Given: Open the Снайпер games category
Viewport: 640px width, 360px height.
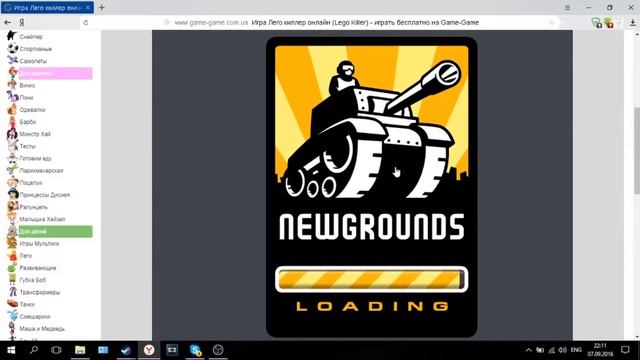Looking at the screenshot, I should pos(31,37).
